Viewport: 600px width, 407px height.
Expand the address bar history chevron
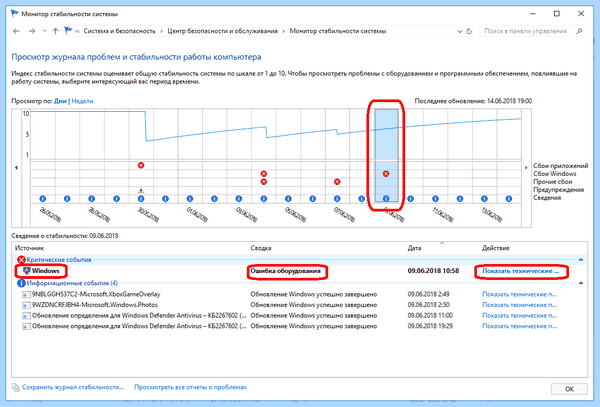(x=460, y=31)
